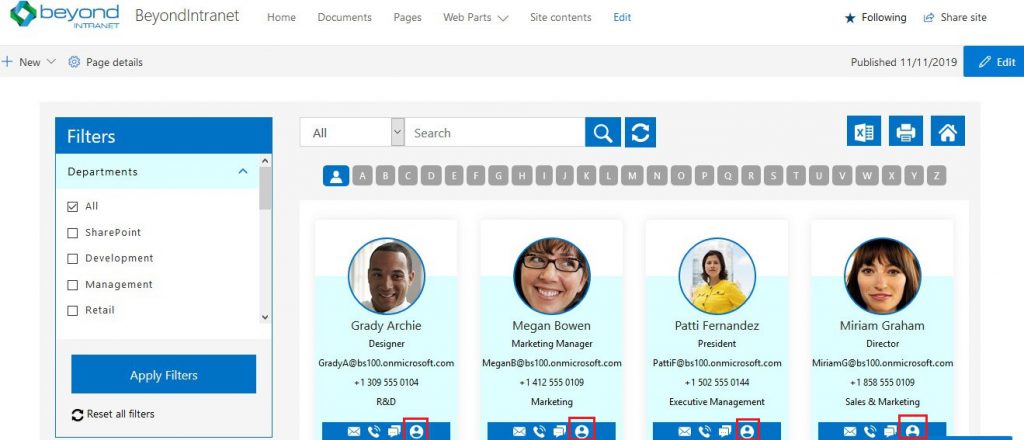The width and height of the screenshot is (1024, 440).
Task: Click Reset all filters link
Action: [120, 414]
